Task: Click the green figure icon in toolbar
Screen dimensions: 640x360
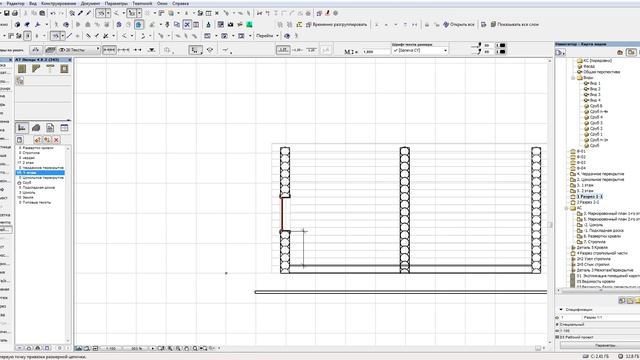Action: point(249,24)
